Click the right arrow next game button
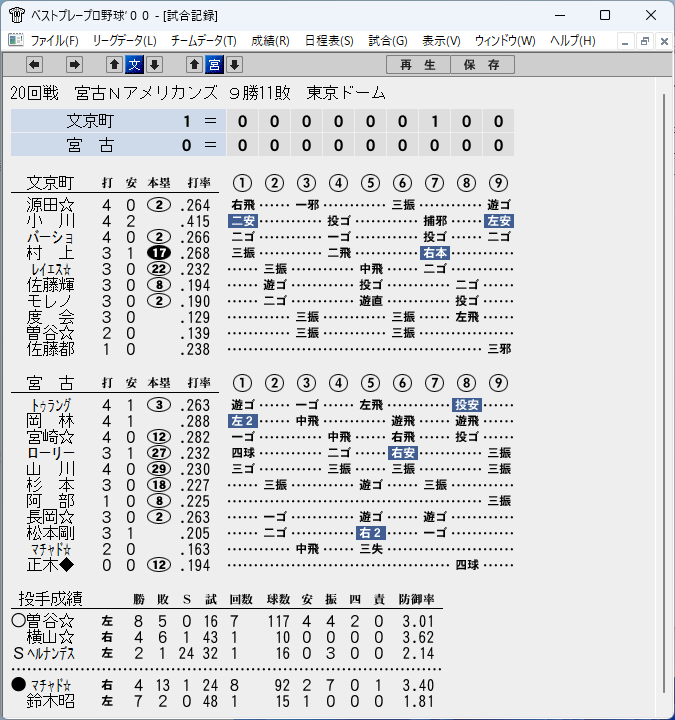The width and height of the screenshot is (675, 720). click(x=74, y=65)
